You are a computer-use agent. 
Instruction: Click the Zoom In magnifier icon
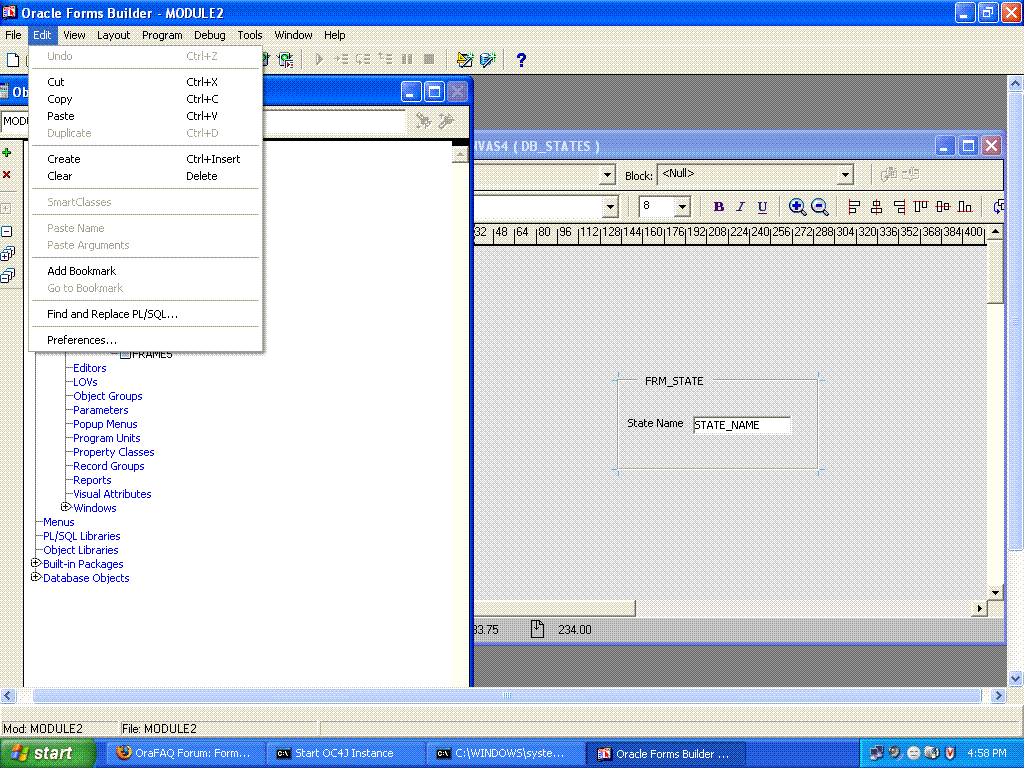[x=797, y=207]
